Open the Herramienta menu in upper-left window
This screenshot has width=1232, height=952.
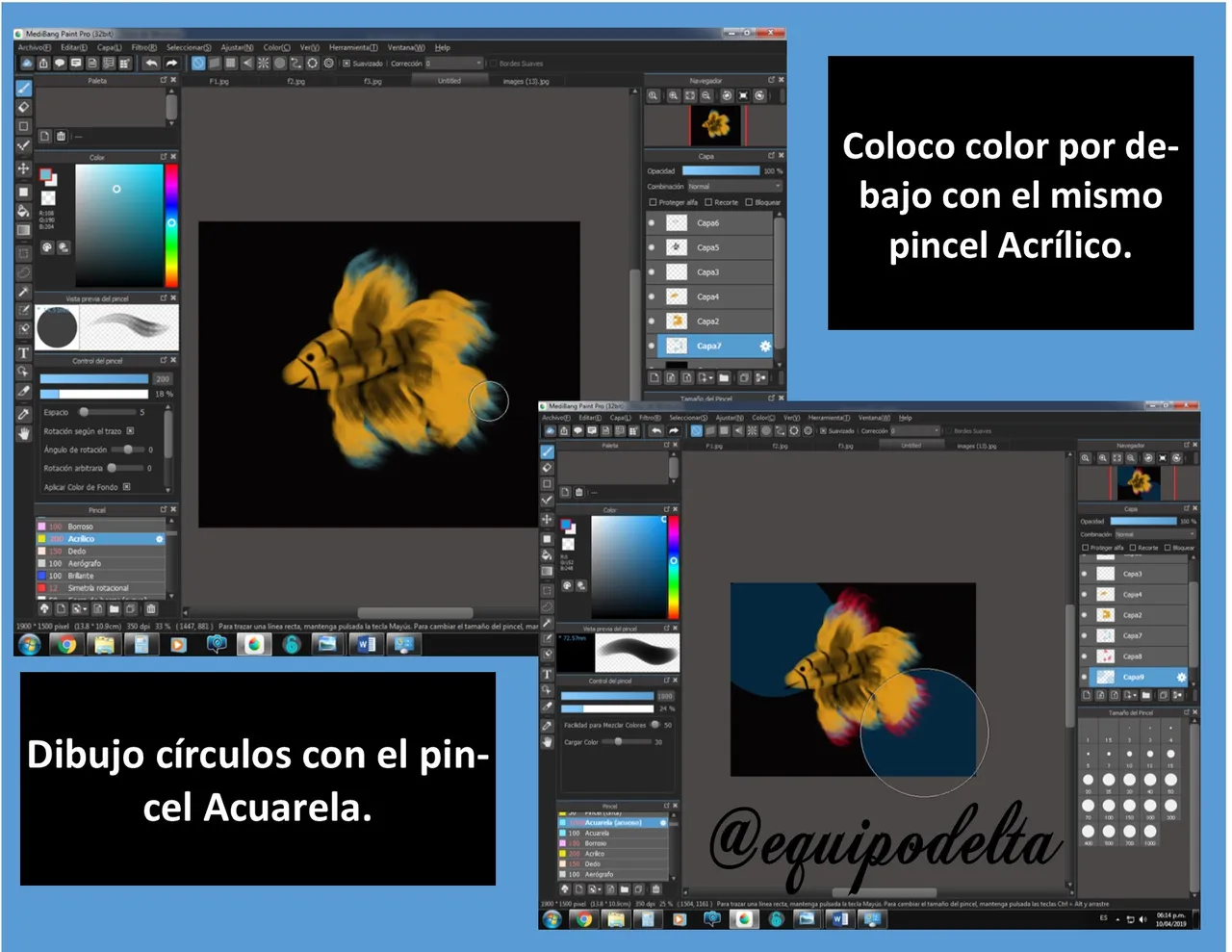click(x=353, y=47)
